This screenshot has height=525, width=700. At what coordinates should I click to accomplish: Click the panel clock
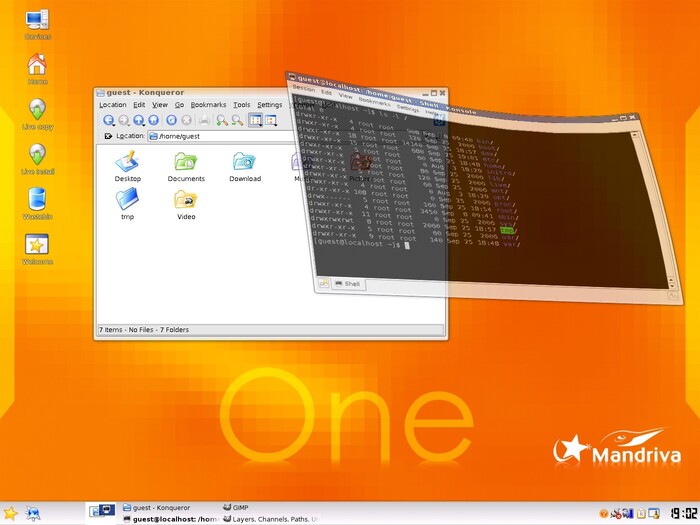coord(683,513)
